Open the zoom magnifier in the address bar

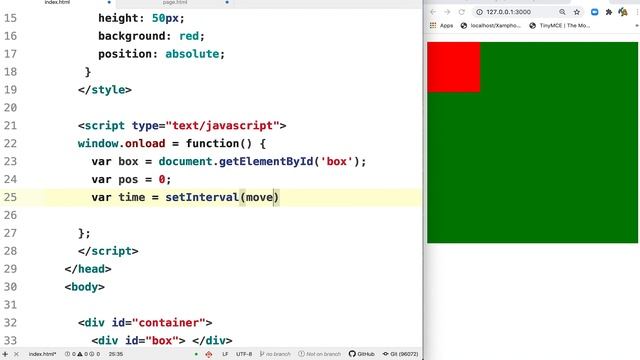(x=562, y=12)
